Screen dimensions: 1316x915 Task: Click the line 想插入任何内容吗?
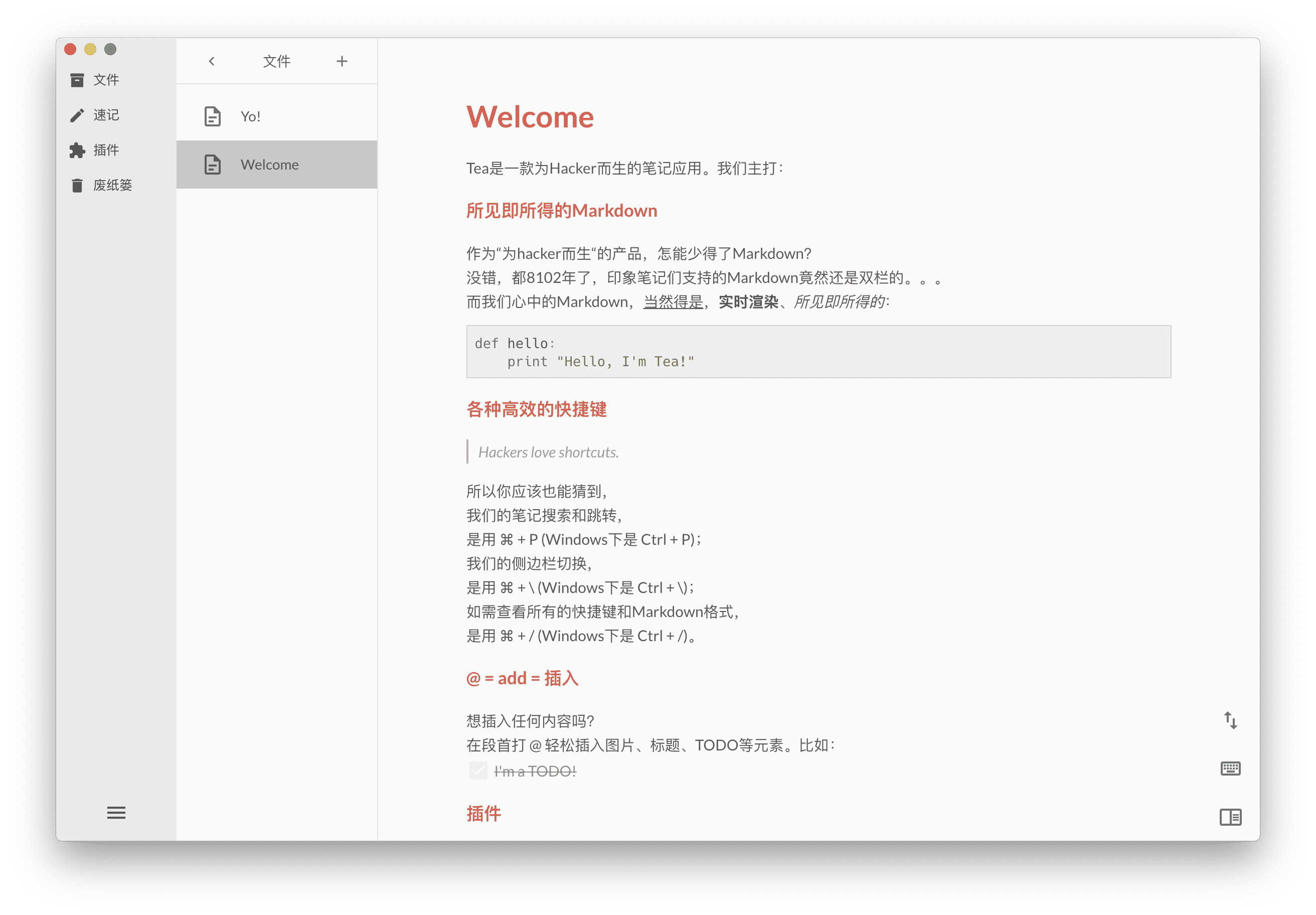pyautogui.click(x=530, y=721)
